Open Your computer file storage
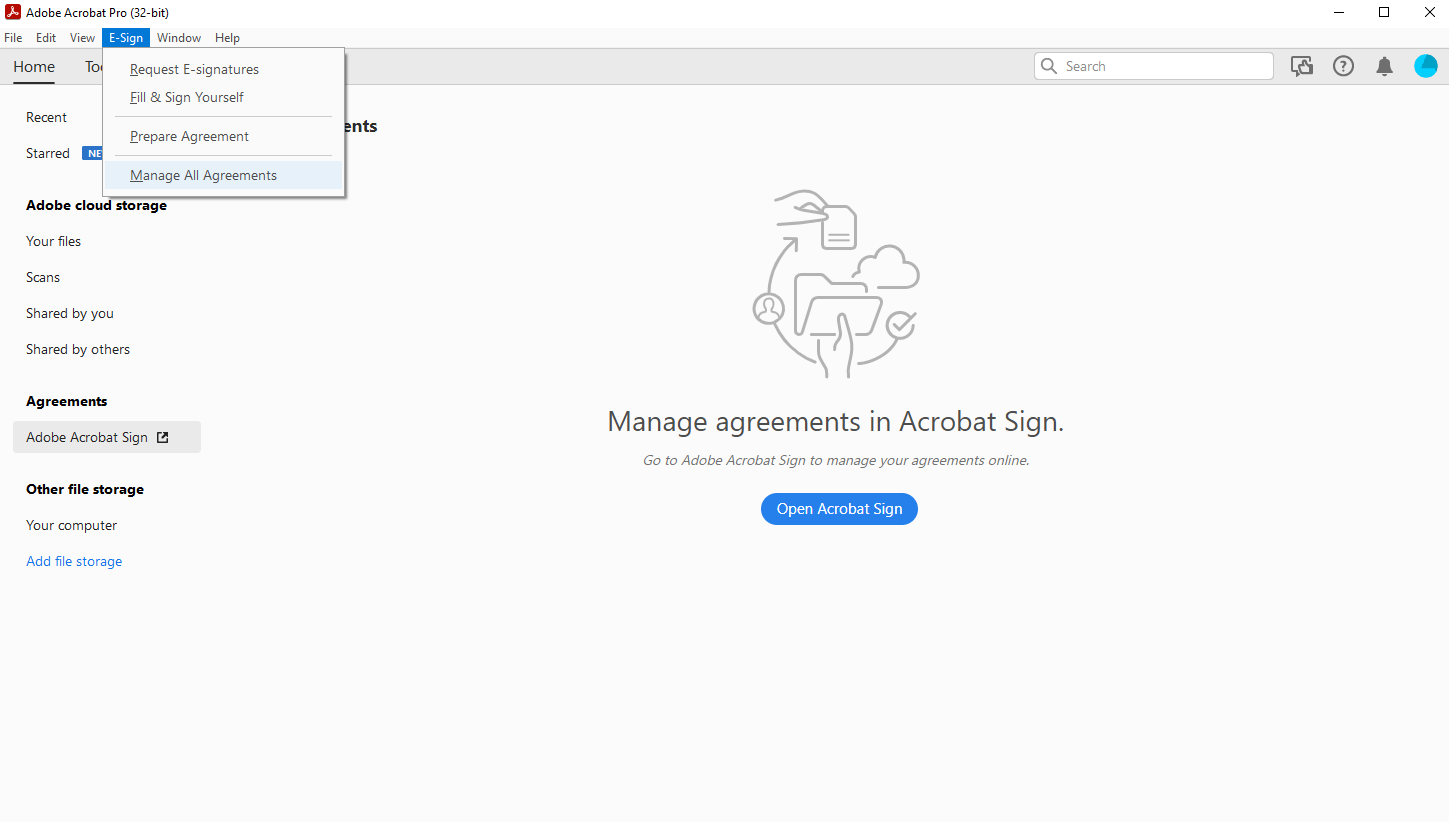The width and height of the screenshot is (1450, 822). click(x=72, y=525)
